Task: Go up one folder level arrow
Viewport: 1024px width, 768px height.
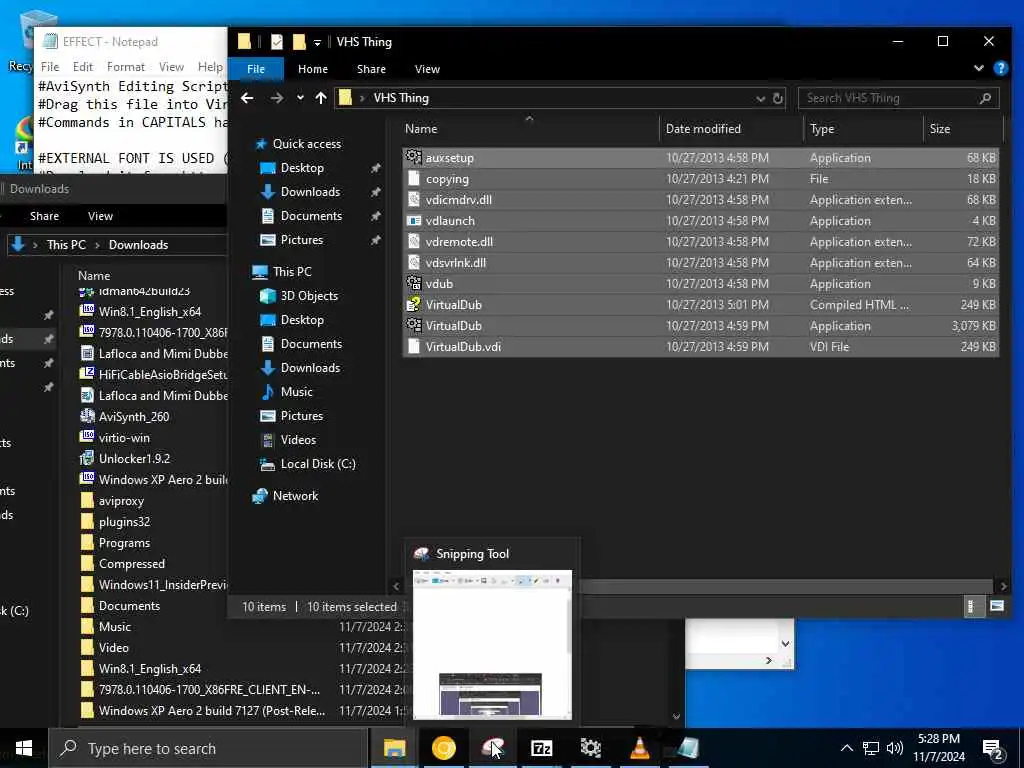Action: click(321, 98)
